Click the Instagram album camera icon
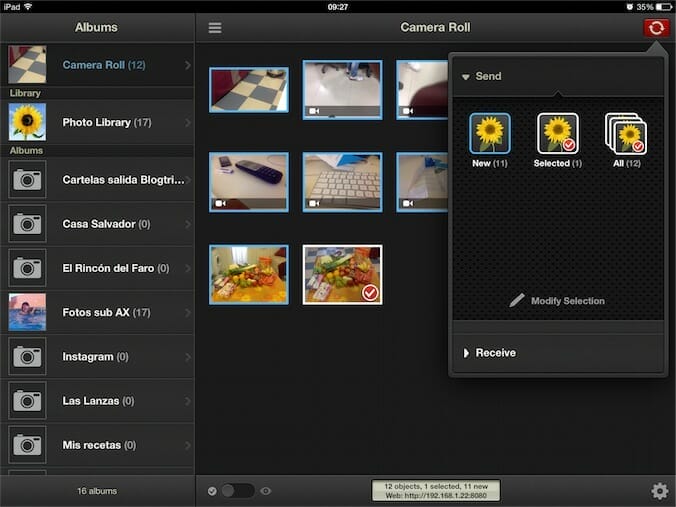This screenshot has width=676, height=507. (x=27, y=356)
